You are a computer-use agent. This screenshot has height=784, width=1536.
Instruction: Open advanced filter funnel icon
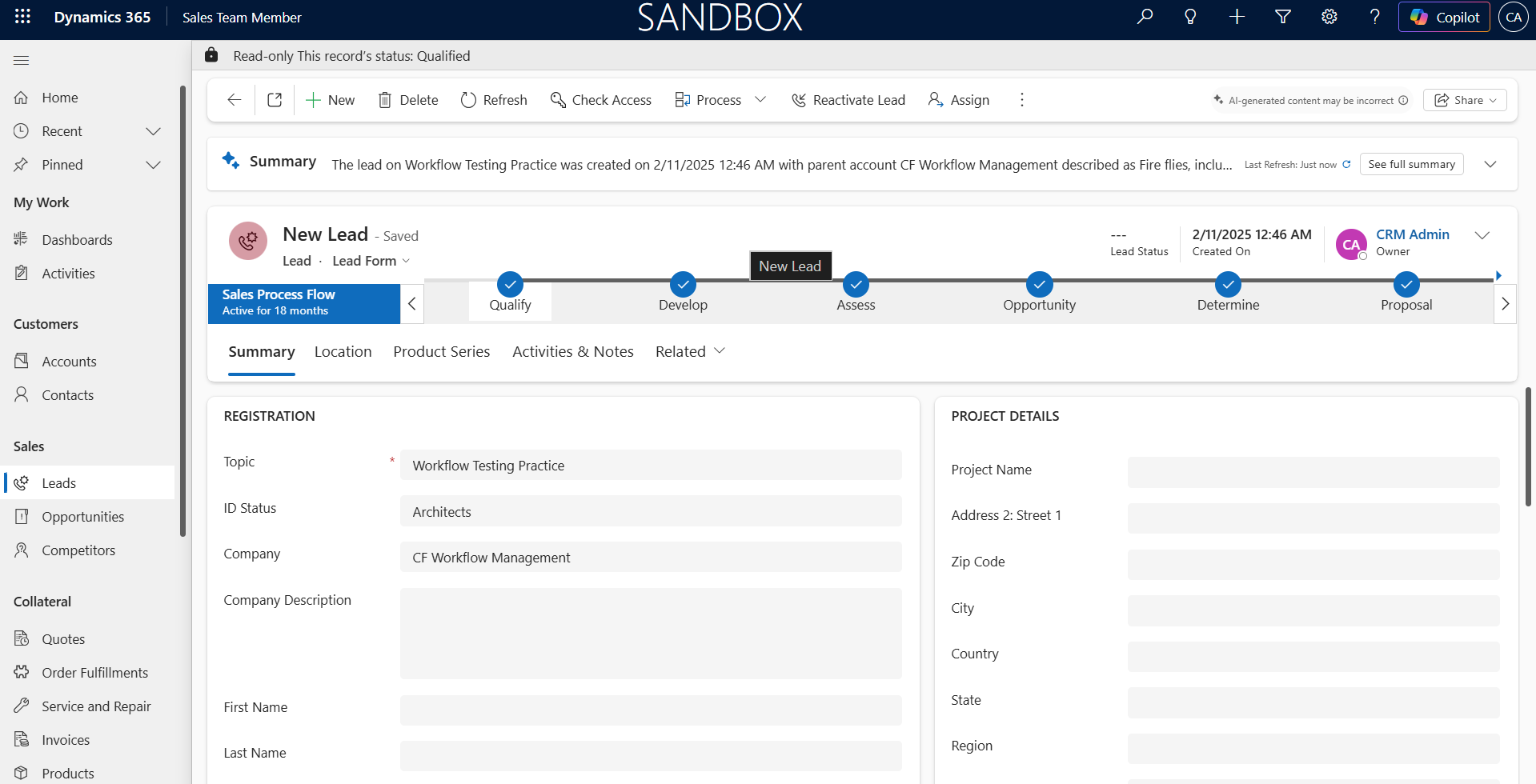pos(1283,17)
